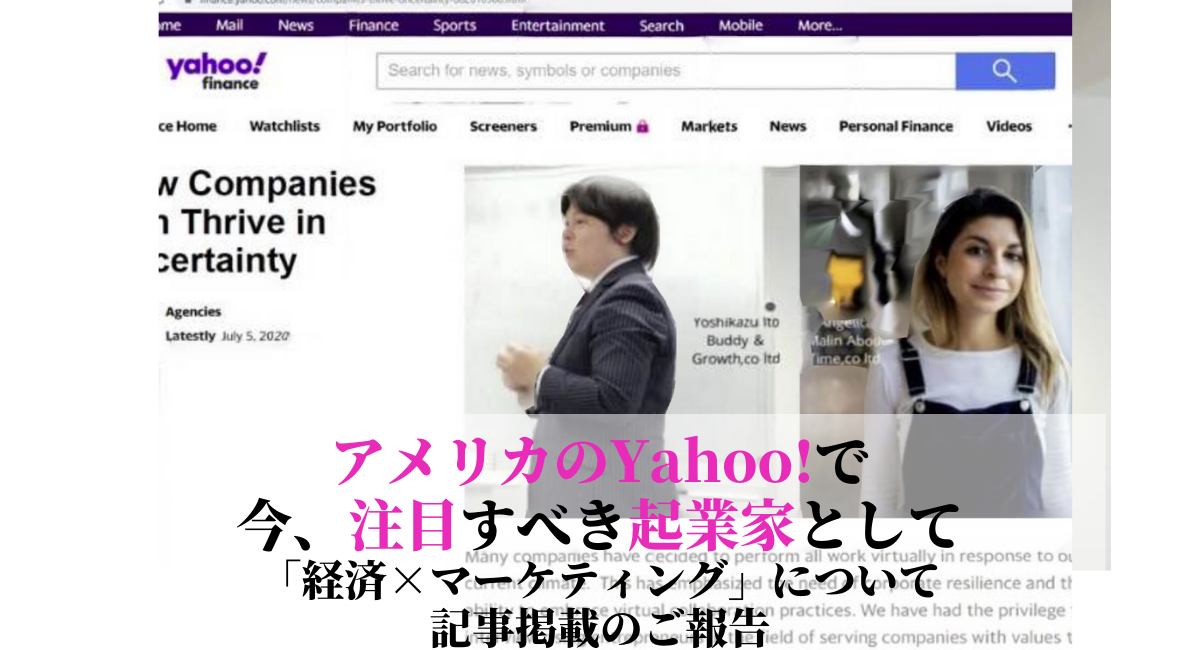Click Mobile in the top purple bar
Viewport: 1200px width, 650px height.
coord(740,25)
